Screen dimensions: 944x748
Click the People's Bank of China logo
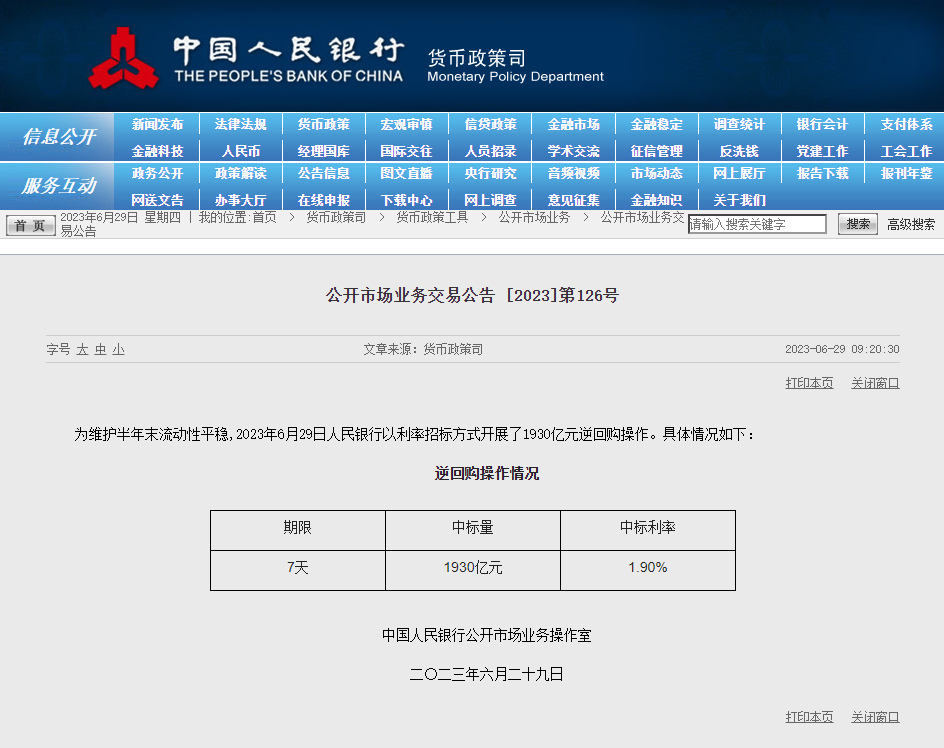123,58
